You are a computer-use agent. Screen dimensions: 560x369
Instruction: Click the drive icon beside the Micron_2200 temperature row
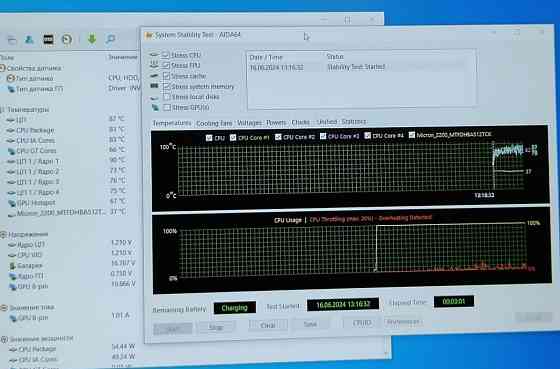[x=11, y=214]
